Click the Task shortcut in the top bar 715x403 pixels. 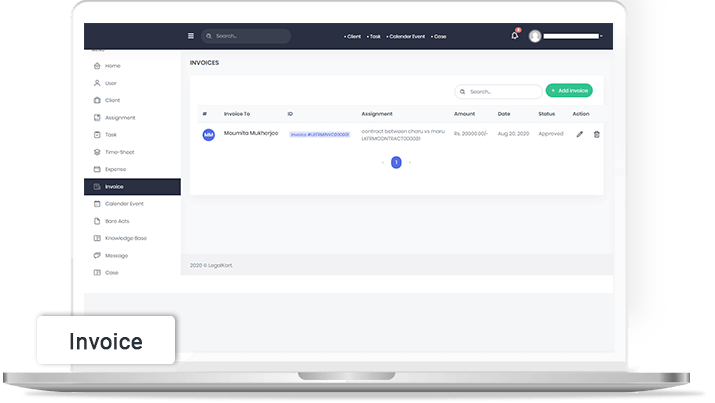coord(374,36)
